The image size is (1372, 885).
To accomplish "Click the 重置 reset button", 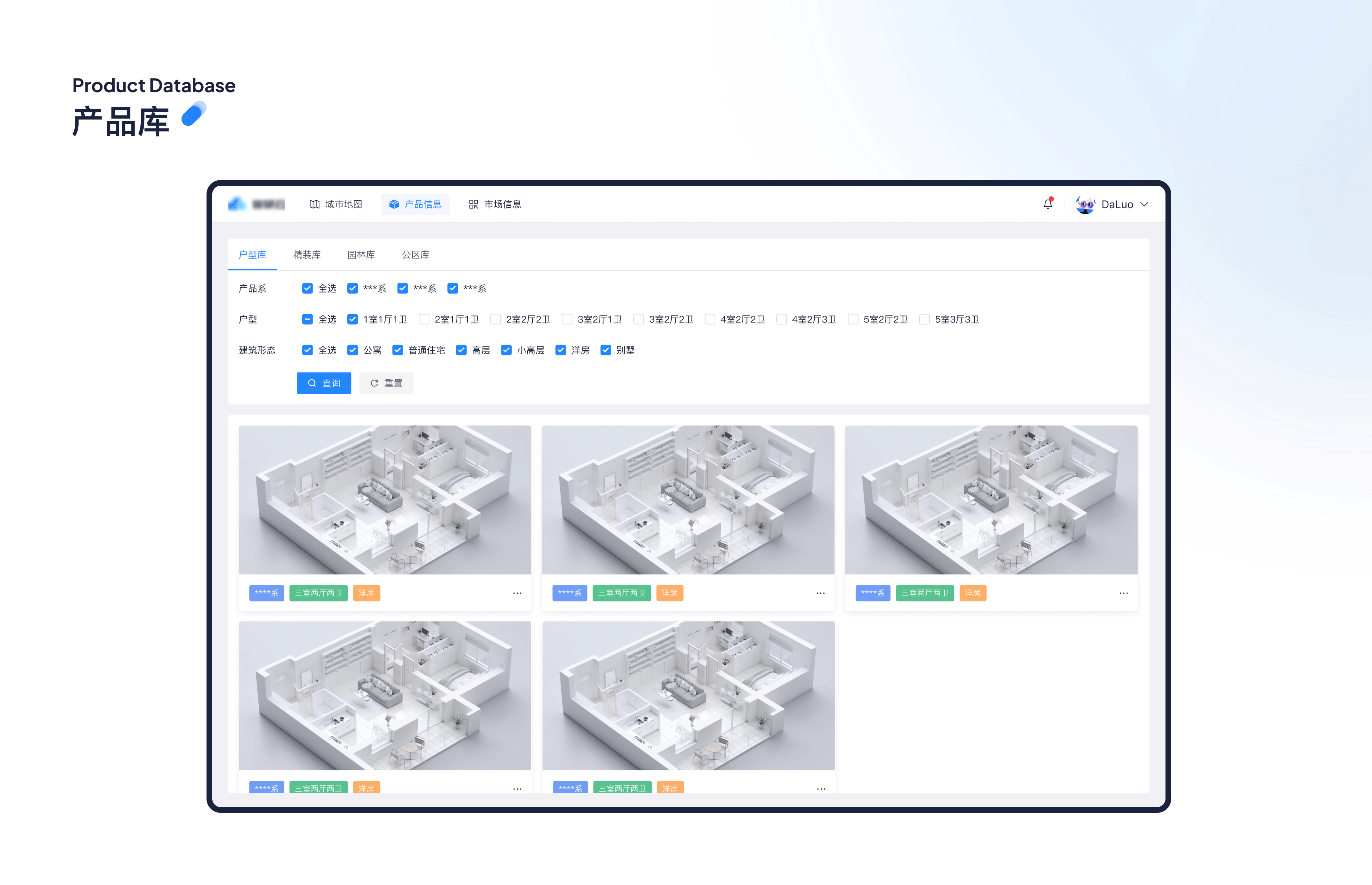I will pyautogui.click(x=386, y=383).
